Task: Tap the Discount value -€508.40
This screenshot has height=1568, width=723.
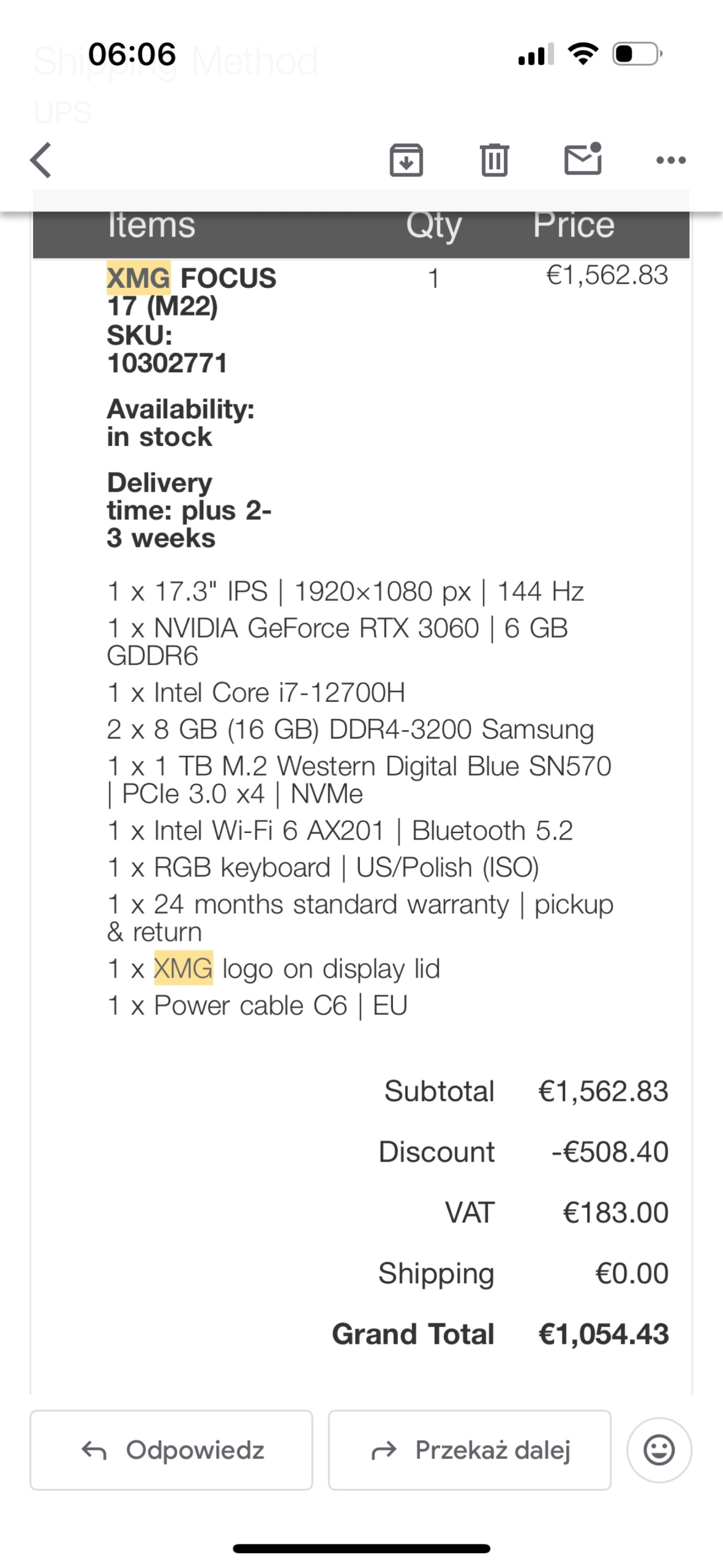Action: tap(610, 1151)
